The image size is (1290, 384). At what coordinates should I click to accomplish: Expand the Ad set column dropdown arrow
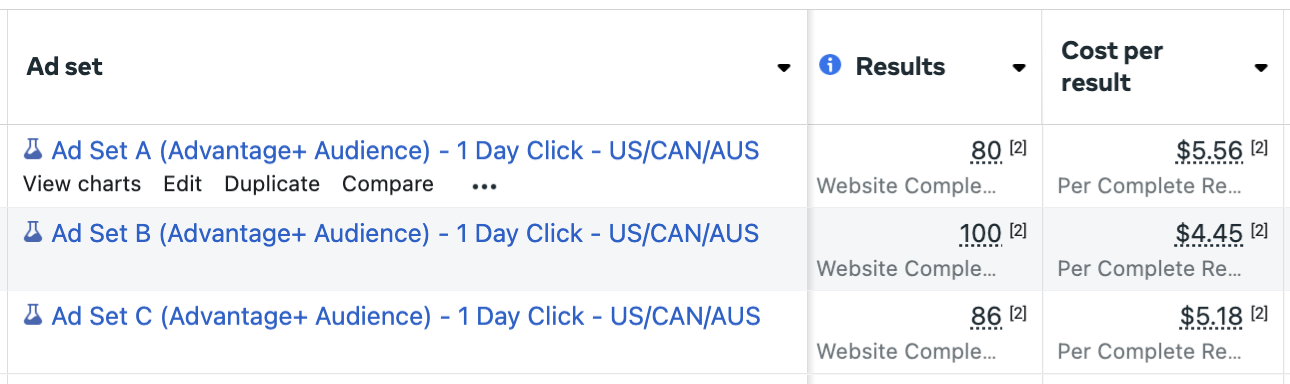[x=784, y=68]
